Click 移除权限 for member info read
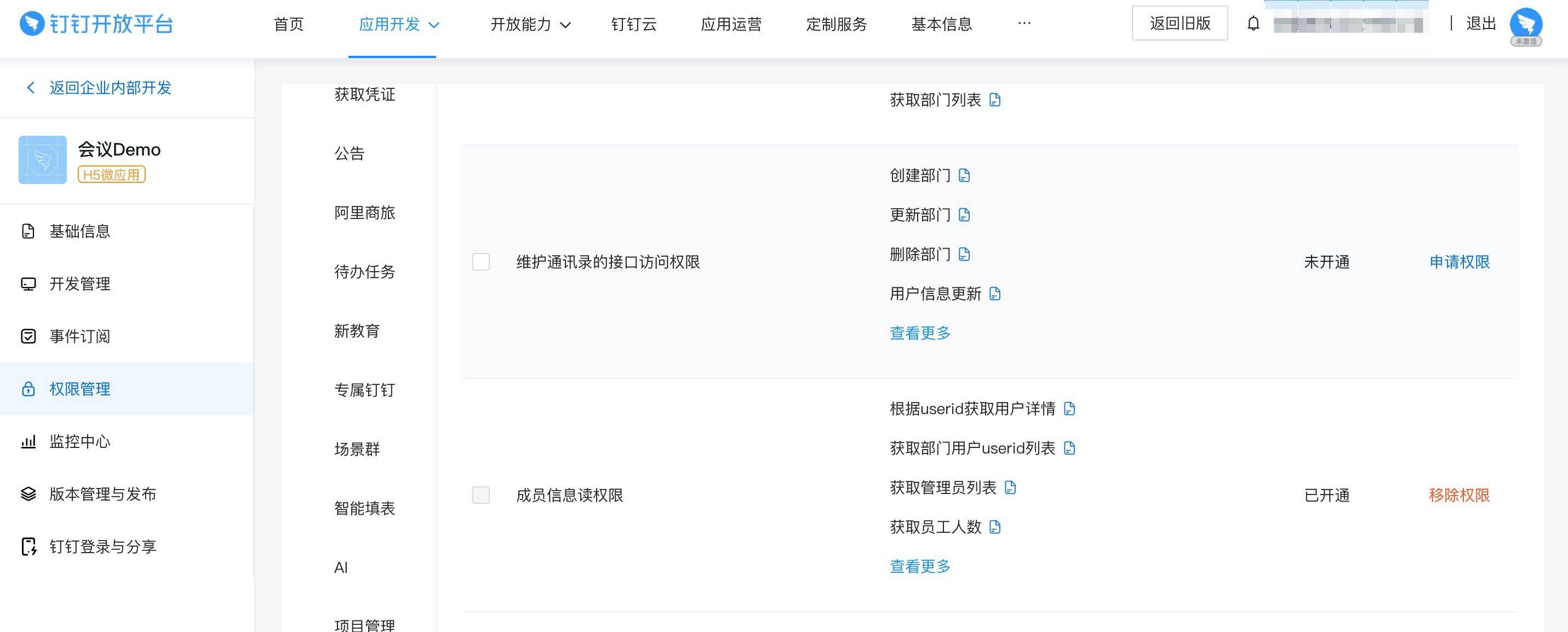The height and width of the screenshot is (632, 1568). [1459, 495]
